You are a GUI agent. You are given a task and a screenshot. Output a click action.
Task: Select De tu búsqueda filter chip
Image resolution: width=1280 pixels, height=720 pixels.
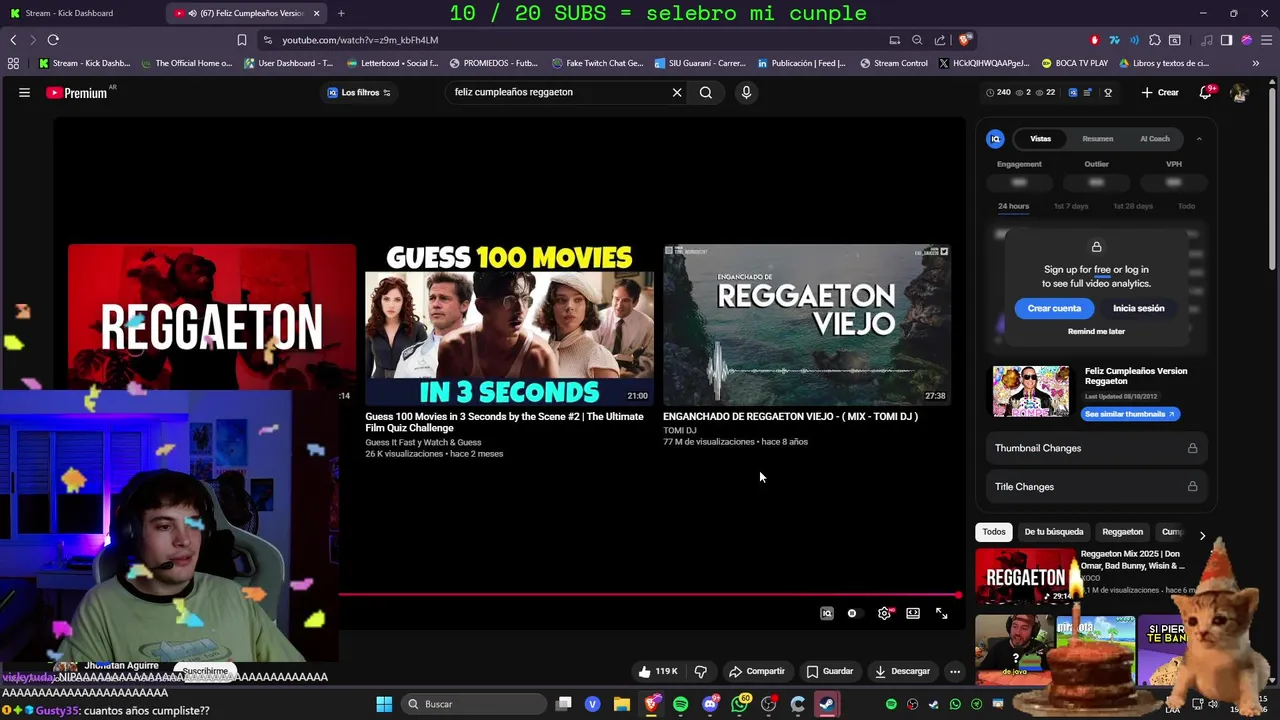(x=1053, y=532)
